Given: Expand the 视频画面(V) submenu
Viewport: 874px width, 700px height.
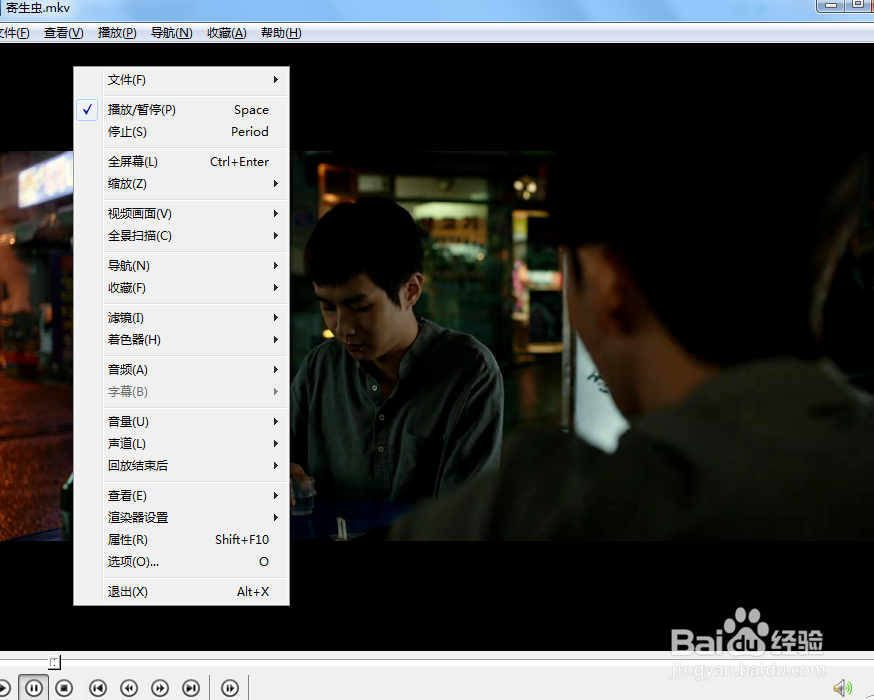Looking at the screenshot, I should tap(181, 213).
